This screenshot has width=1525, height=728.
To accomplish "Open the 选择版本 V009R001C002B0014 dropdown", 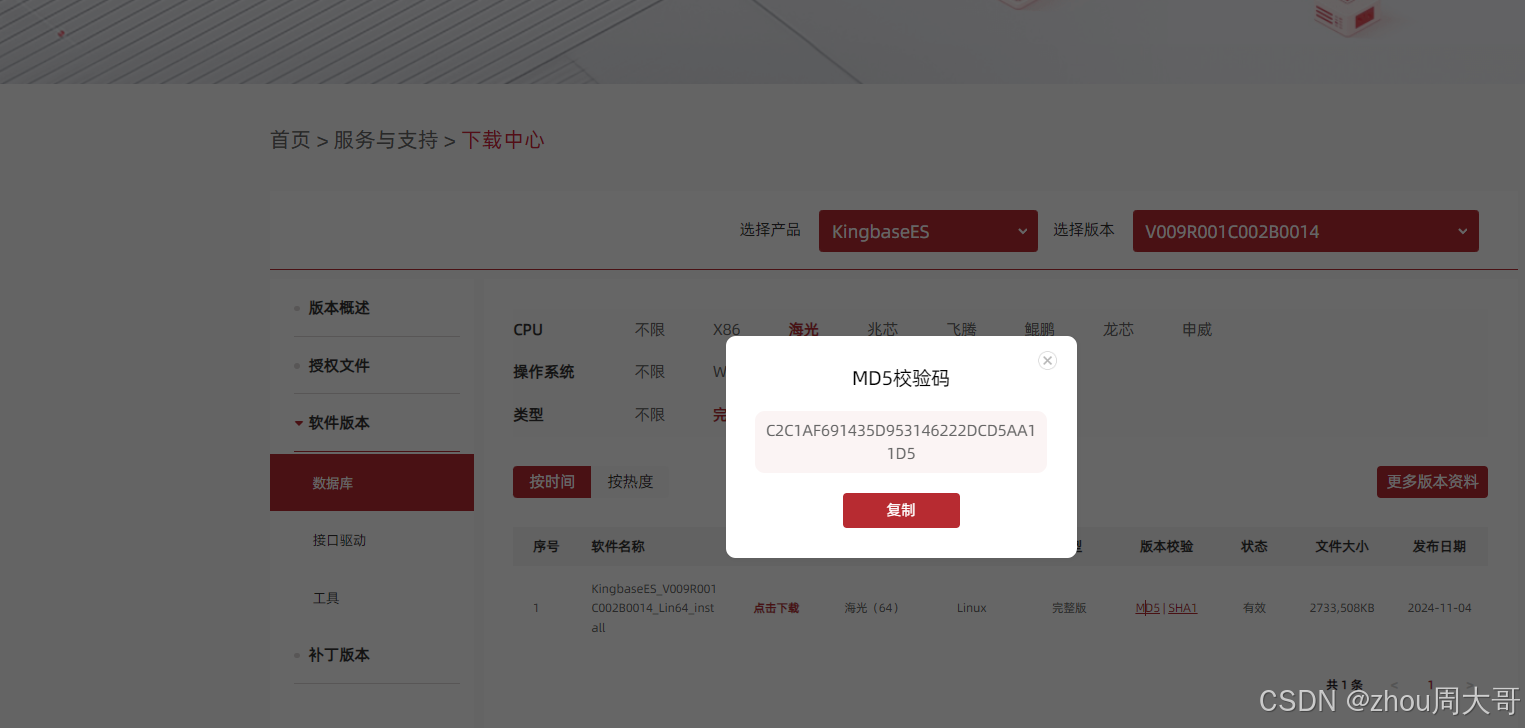I will pos(1305,231).
